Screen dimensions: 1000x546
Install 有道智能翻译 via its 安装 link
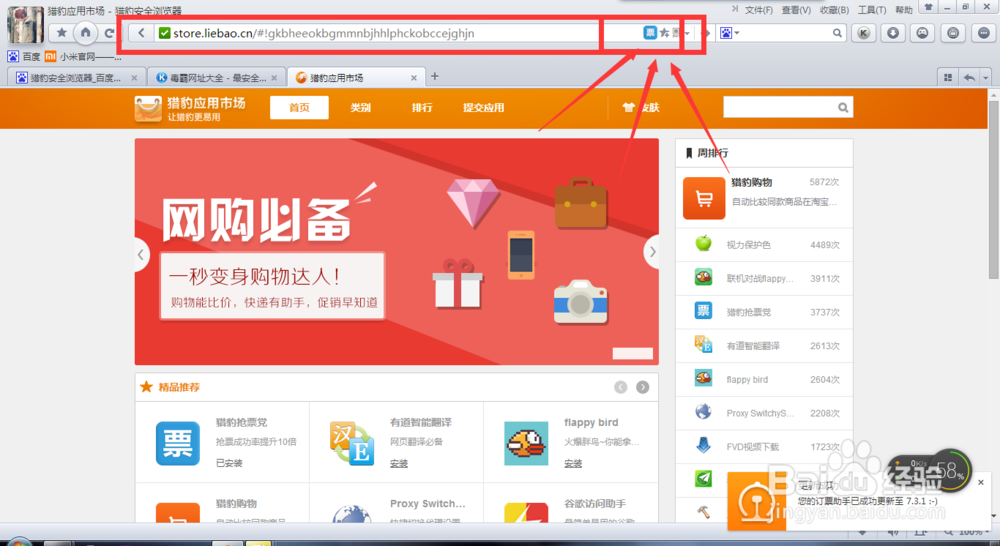399,464
